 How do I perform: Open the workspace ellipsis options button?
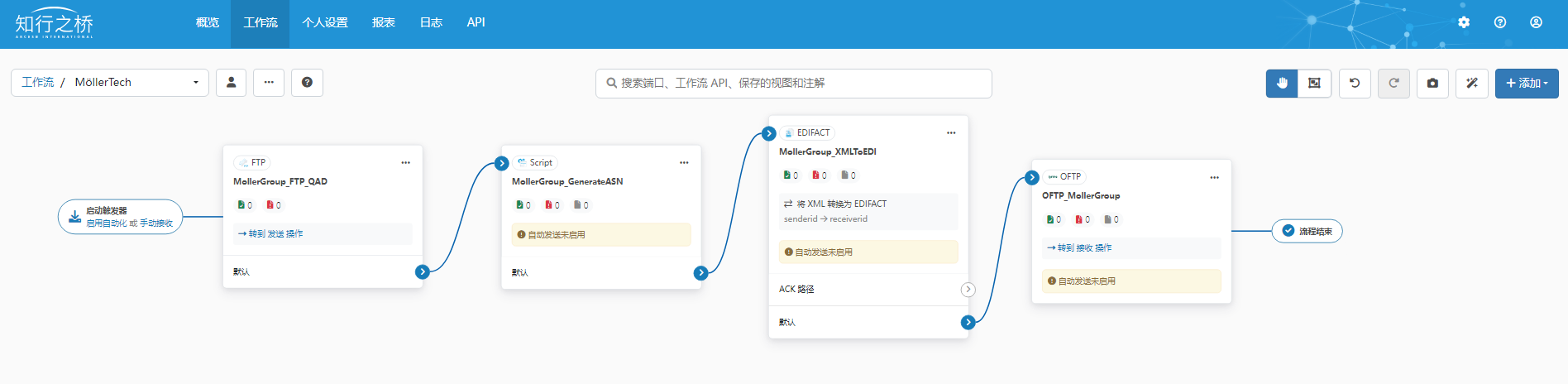click(x=269, y=83)
